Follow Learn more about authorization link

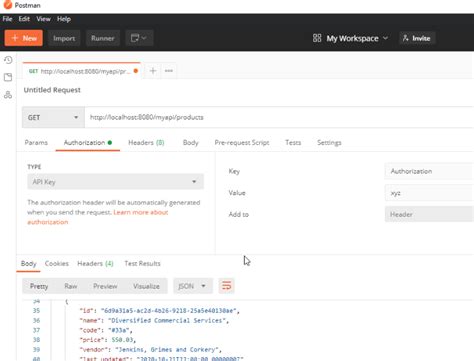pos(98,217)
